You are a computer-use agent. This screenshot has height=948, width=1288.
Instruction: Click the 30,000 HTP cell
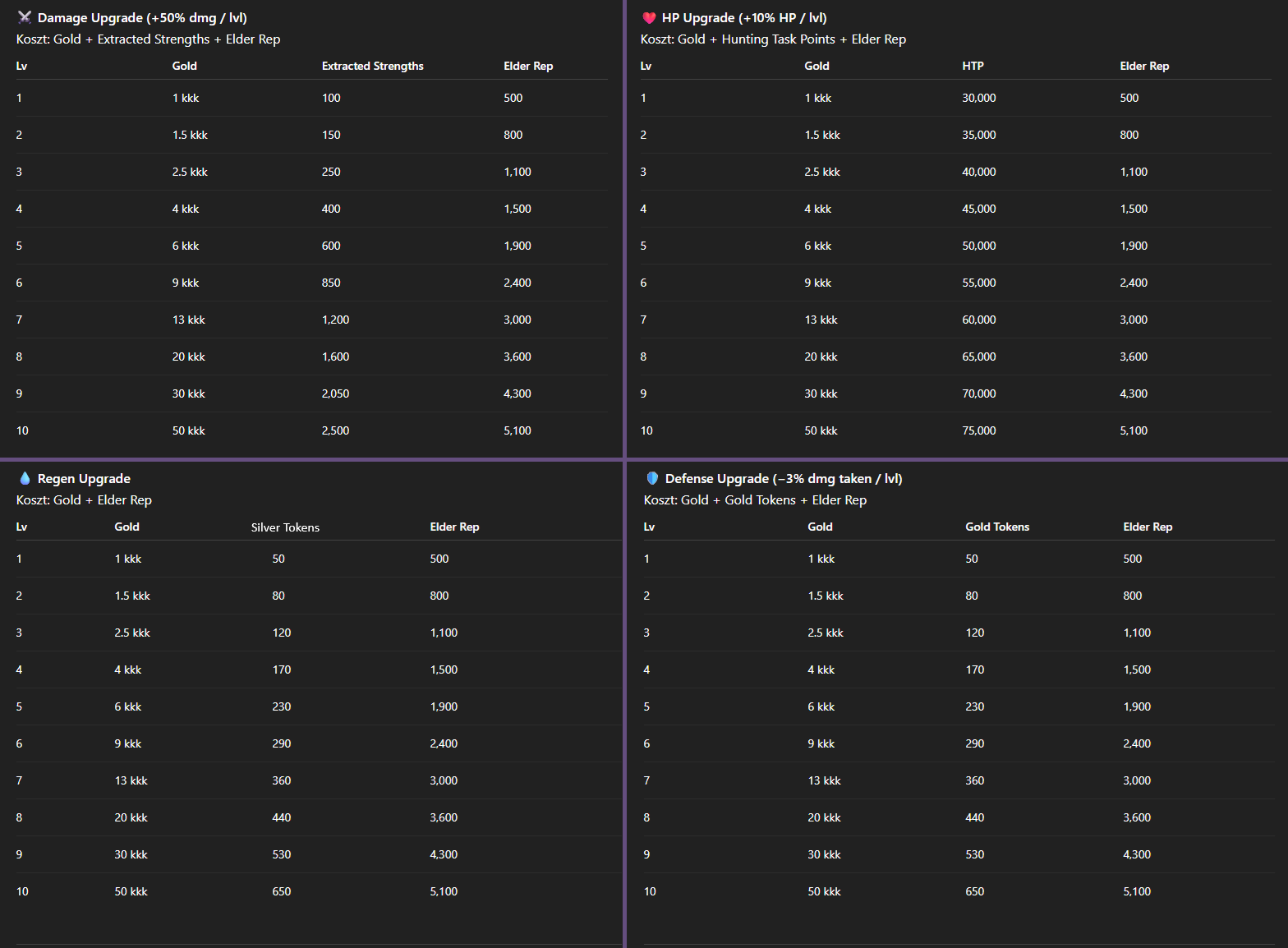978,98
